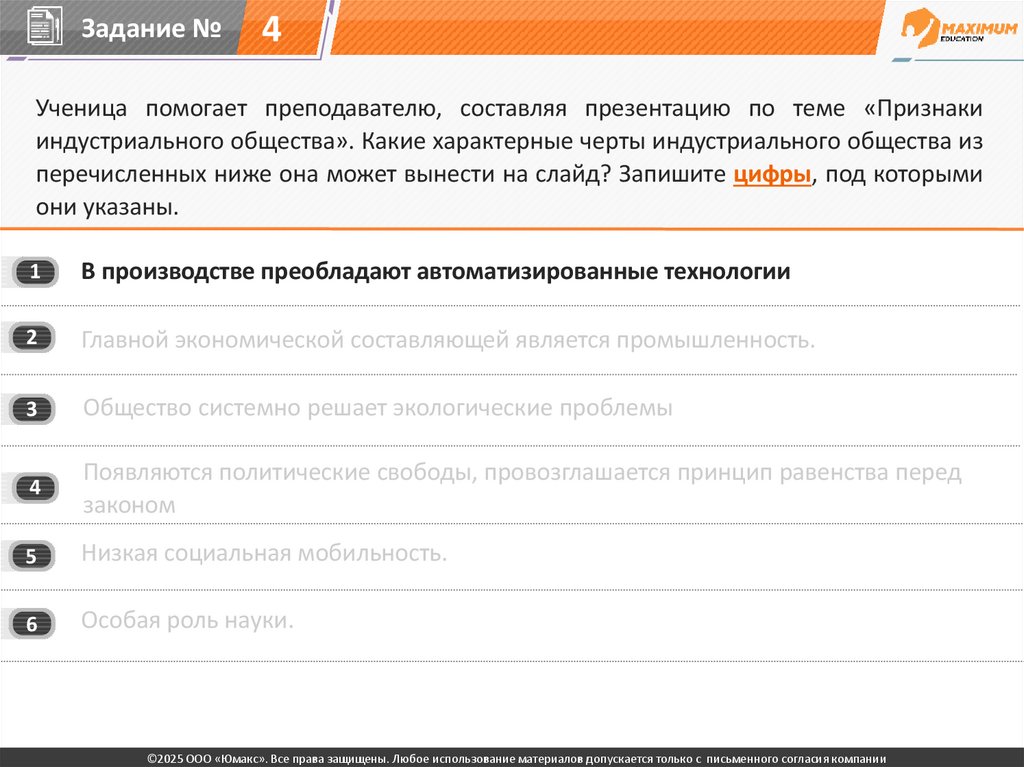Click "В производстве преобладают автоматизированные технологии"
Screen dimensions: 1024x767
click(x=436, y=272)
